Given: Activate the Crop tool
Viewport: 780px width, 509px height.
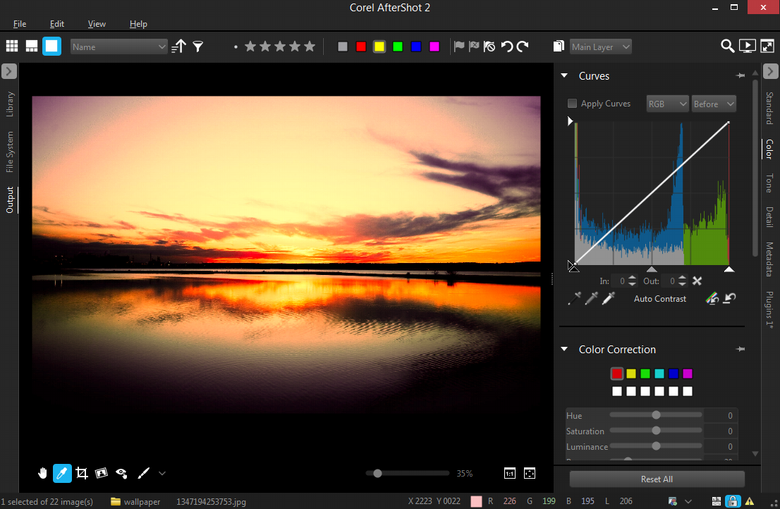Looking at the screenshot, I should coord(82,473).
